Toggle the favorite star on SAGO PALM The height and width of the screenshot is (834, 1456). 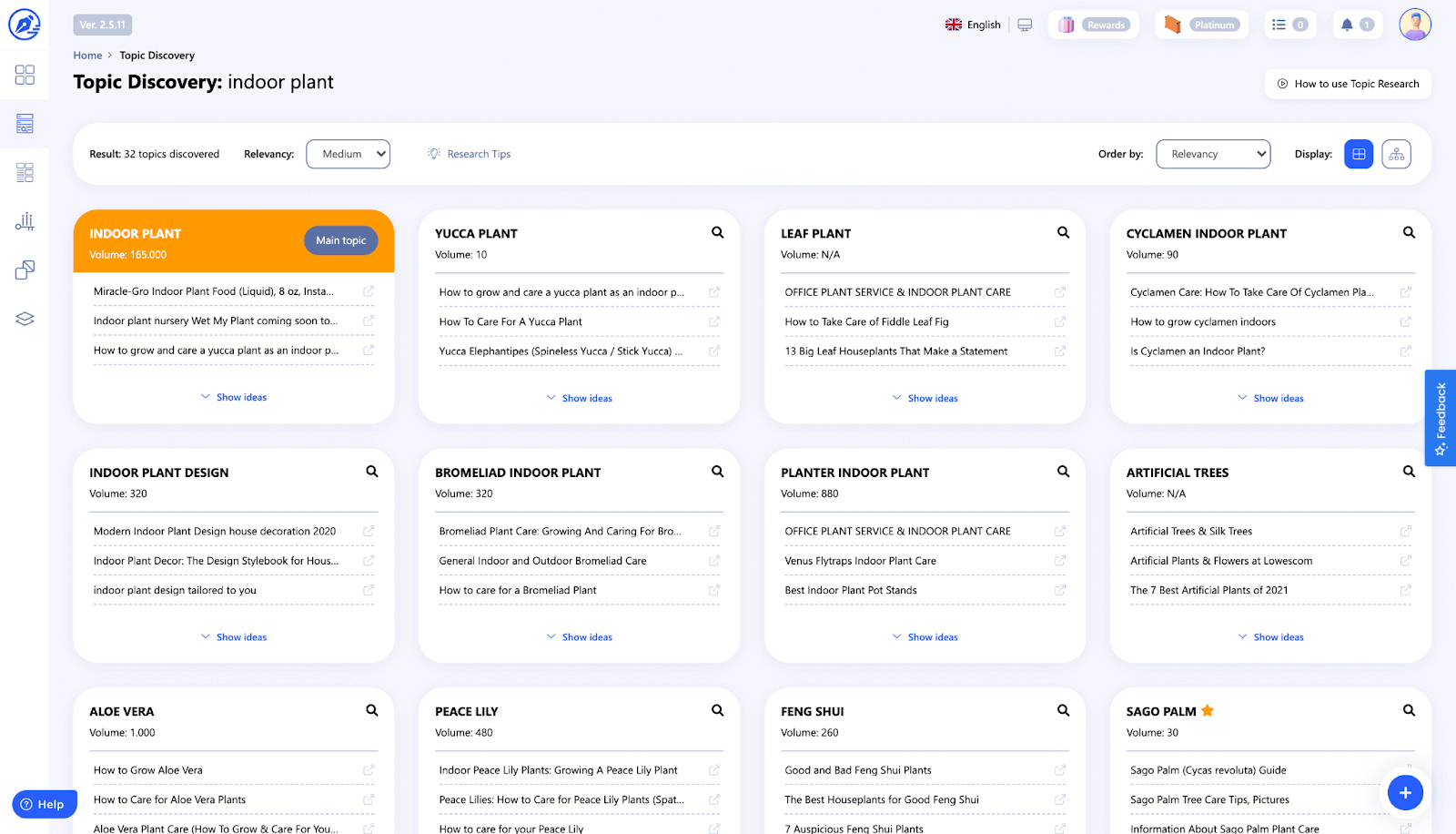click(x=1208, y=710)
